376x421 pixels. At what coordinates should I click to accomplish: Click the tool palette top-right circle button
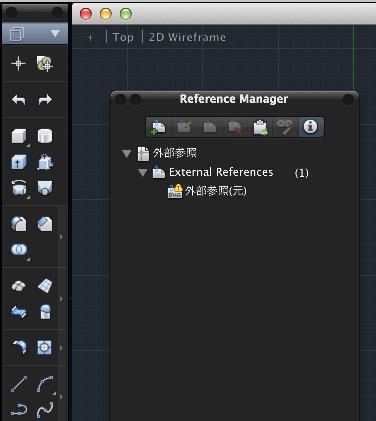point(57,12)
